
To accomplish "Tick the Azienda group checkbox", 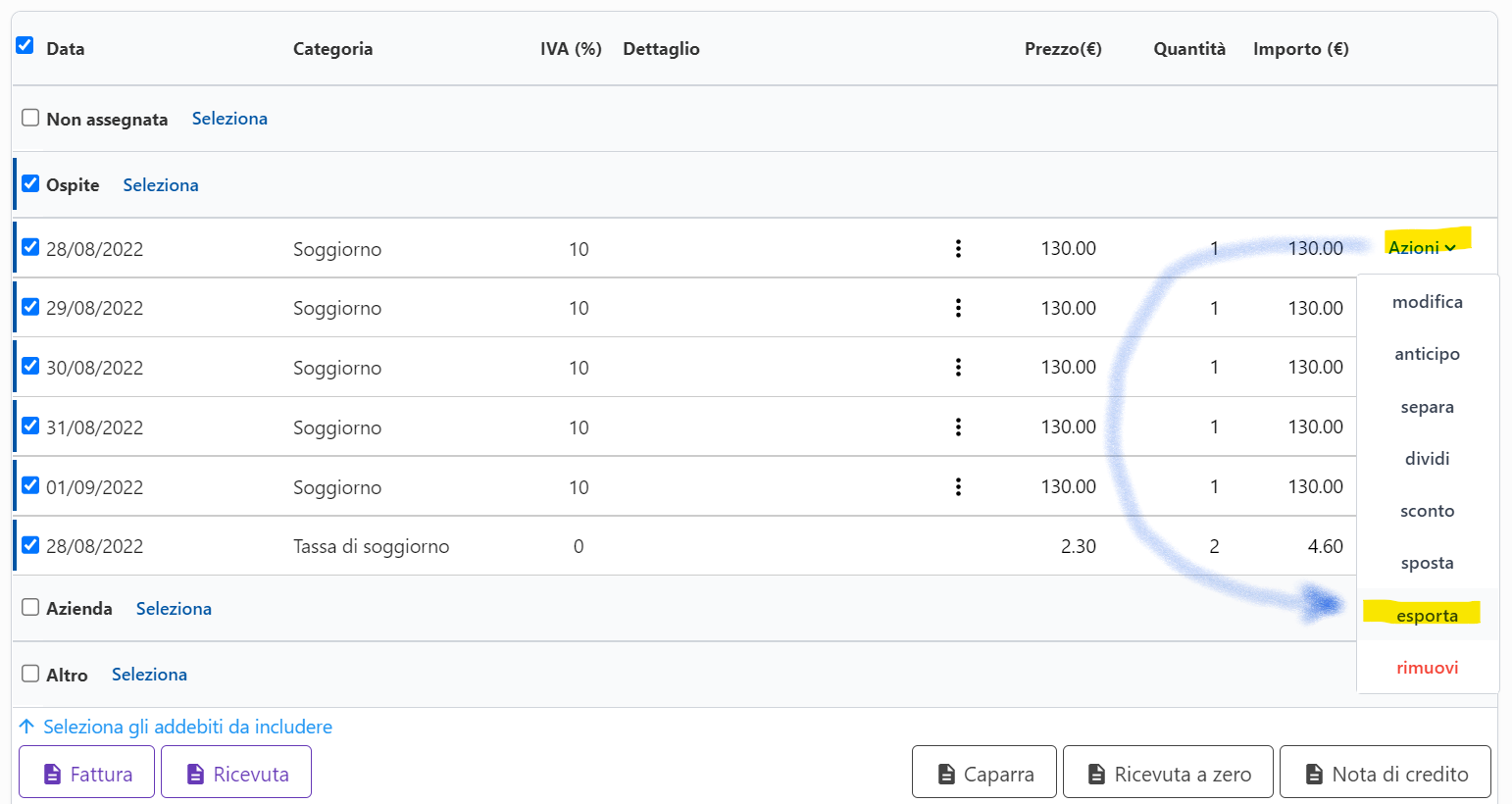I will coord(30,608).
